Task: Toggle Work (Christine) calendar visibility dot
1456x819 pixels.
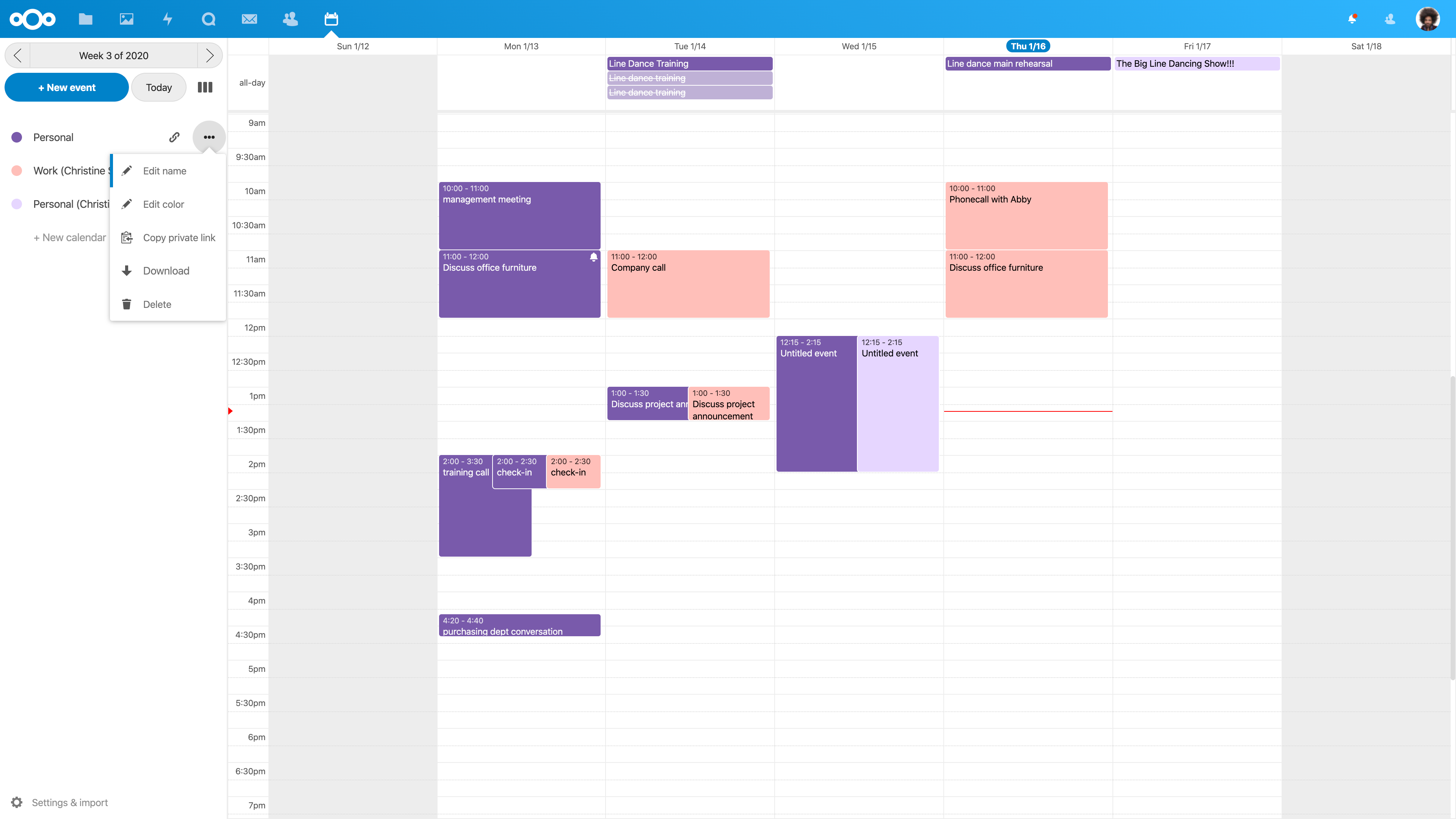Action: click(17, 171)
